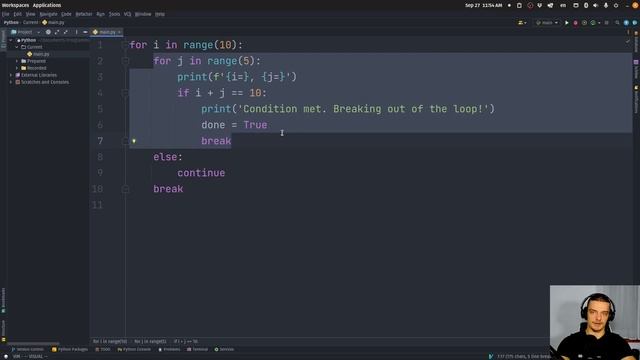640x360 pixels.
Task: Expand External Libraries node
Action: pyautogui.click(x=11, y=75)
